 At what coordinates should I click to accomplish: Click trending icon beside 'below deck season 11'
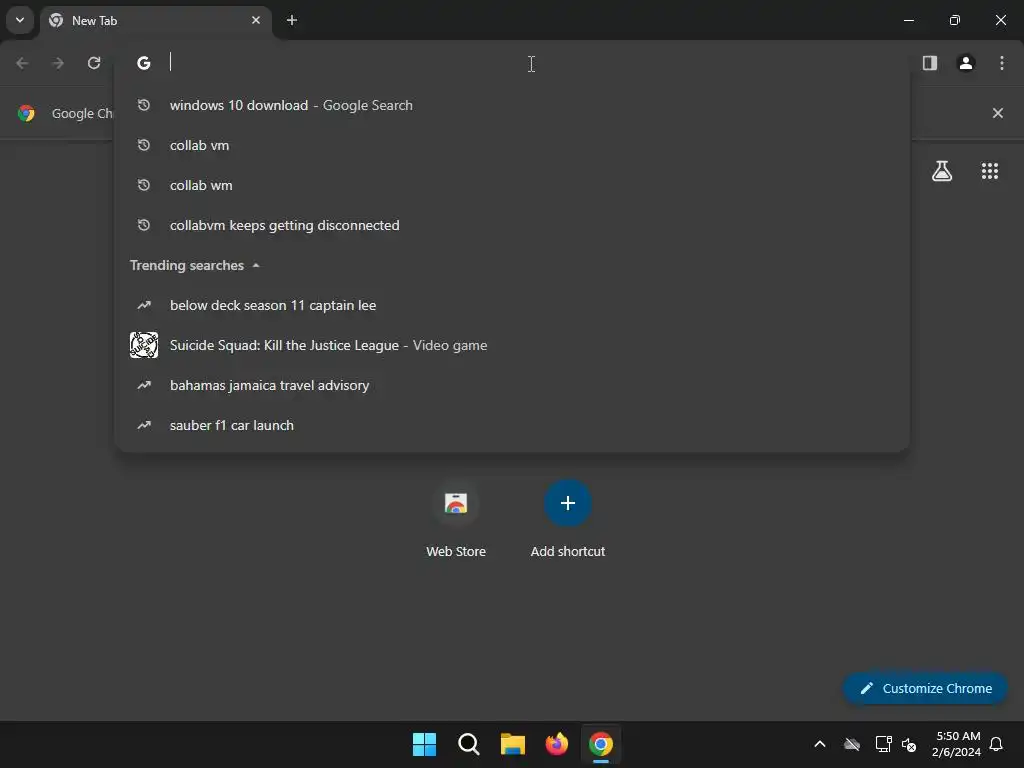pos(144,305)
